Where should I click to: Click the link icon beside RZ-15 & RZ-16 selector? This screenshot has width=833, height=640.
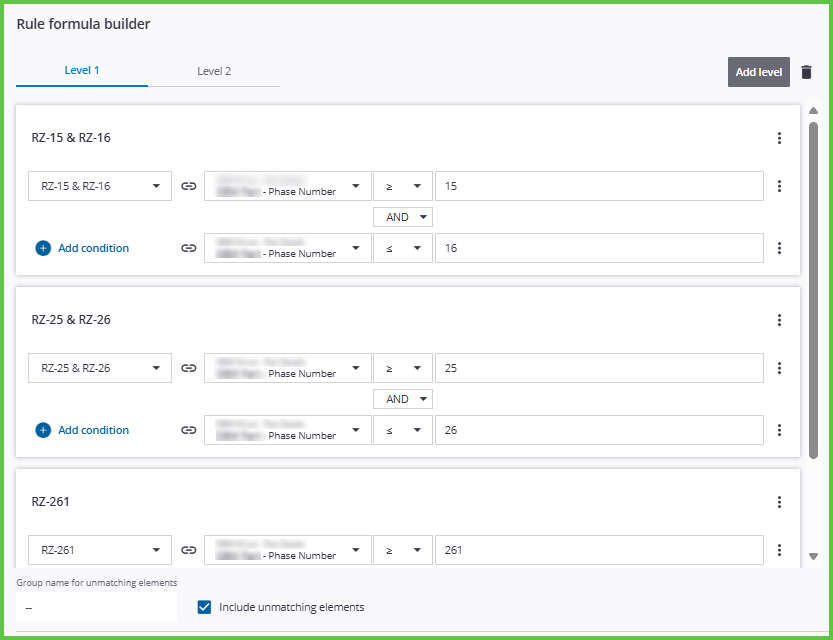click(189, 186)
